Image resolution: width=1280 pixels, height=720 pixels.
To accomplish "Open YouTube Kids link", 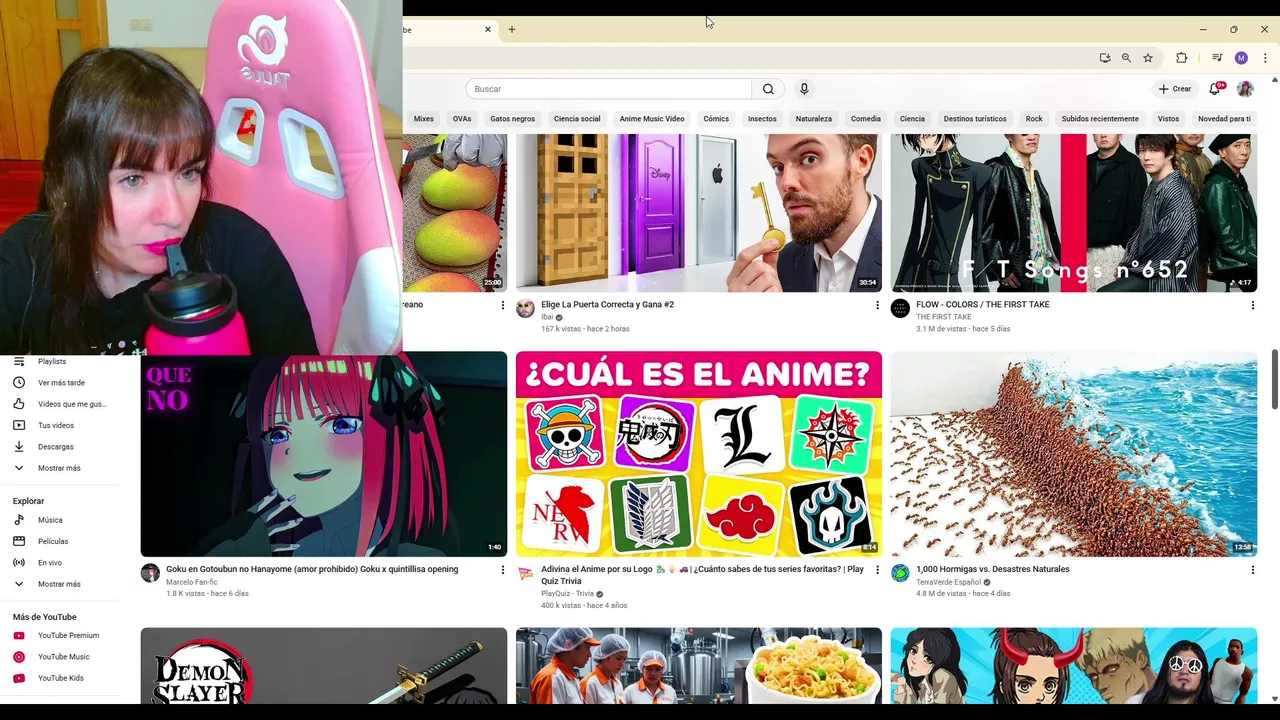I will [62, 678].
